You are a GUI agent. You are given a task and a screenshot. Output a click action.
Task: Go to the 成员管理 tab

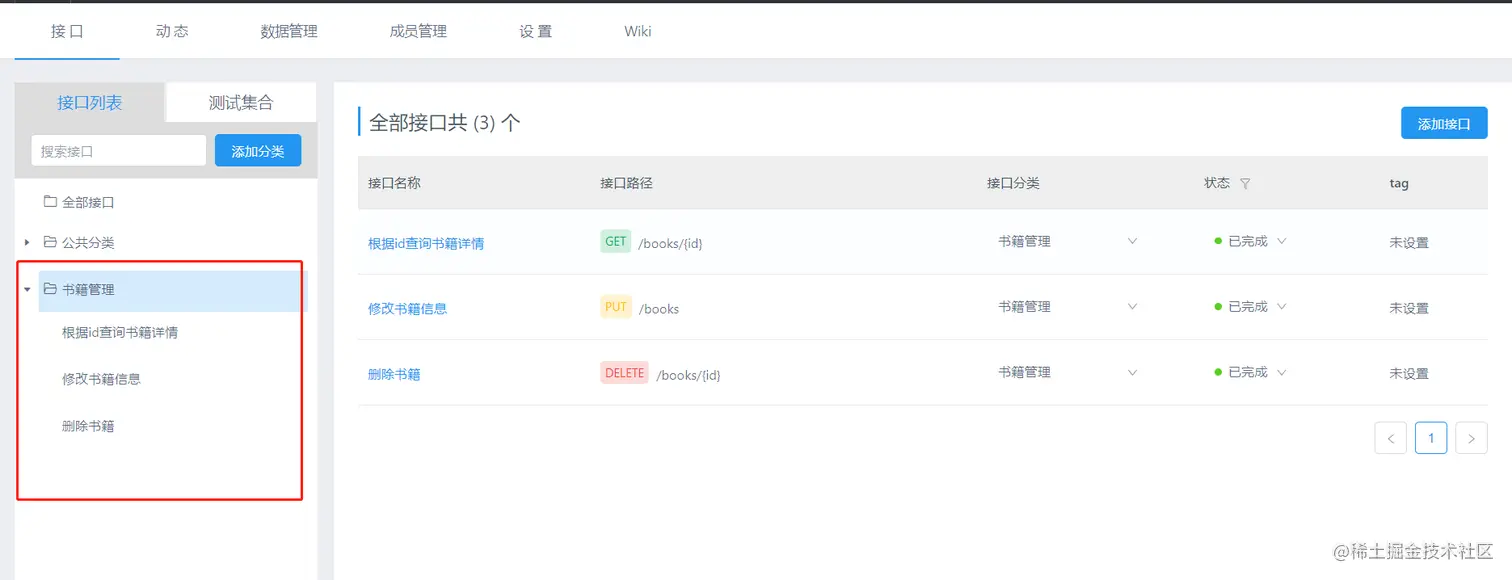(x=418, y=31)
